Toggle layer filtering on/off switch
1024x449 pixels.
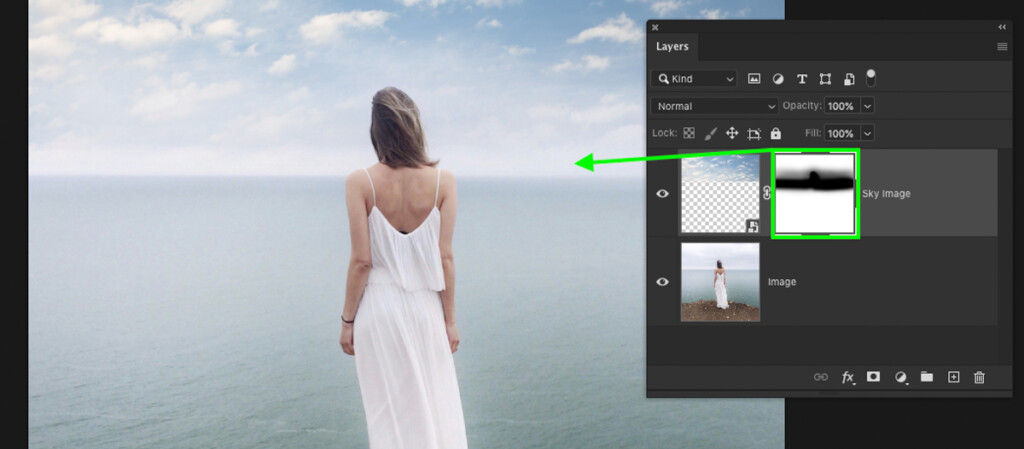click(871, 78)
